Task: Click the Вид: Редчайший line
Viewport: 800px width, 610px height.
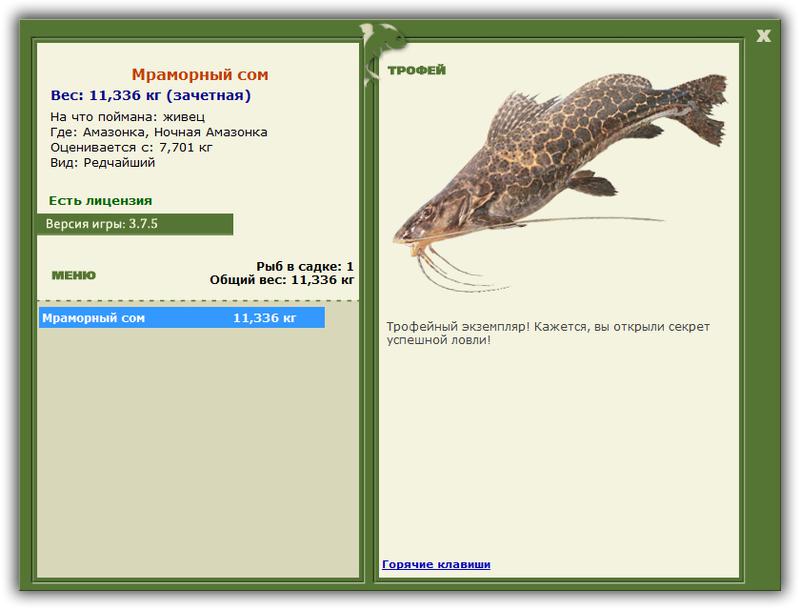Action: click(x=103, y=163)
